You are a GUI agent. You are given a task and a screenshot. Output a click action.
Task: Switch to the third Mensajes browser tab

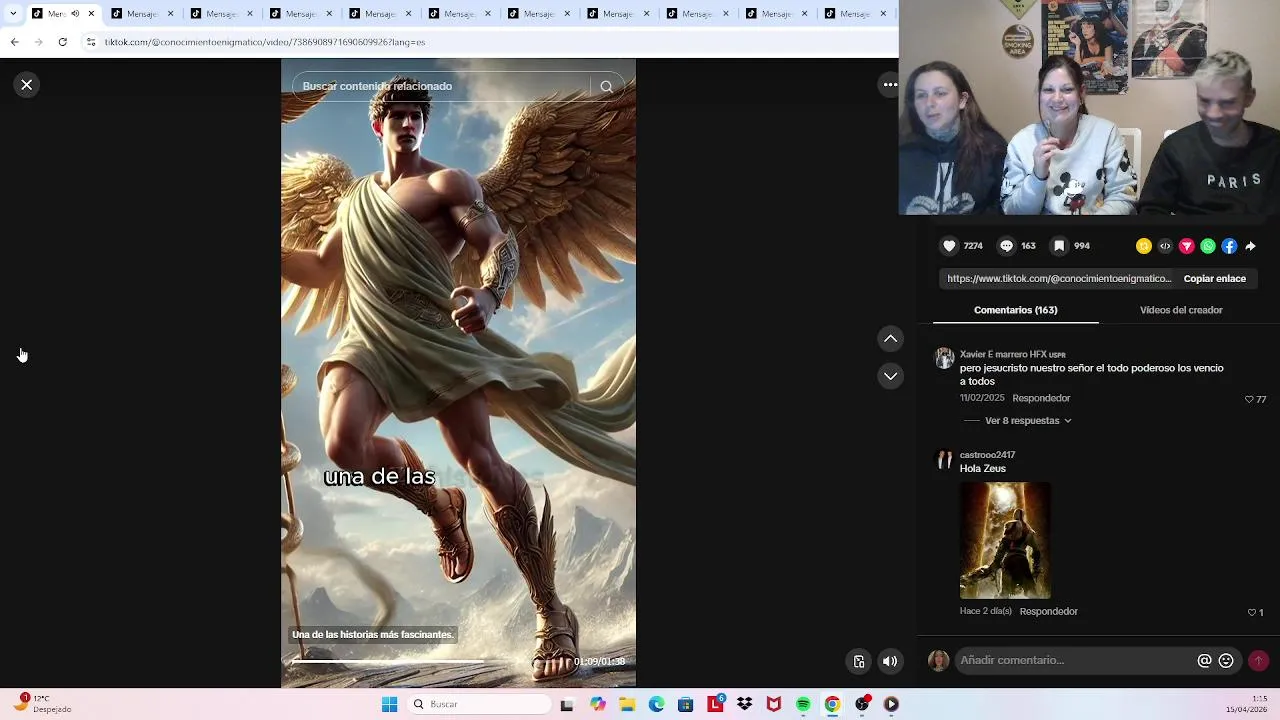click(221, 14)
